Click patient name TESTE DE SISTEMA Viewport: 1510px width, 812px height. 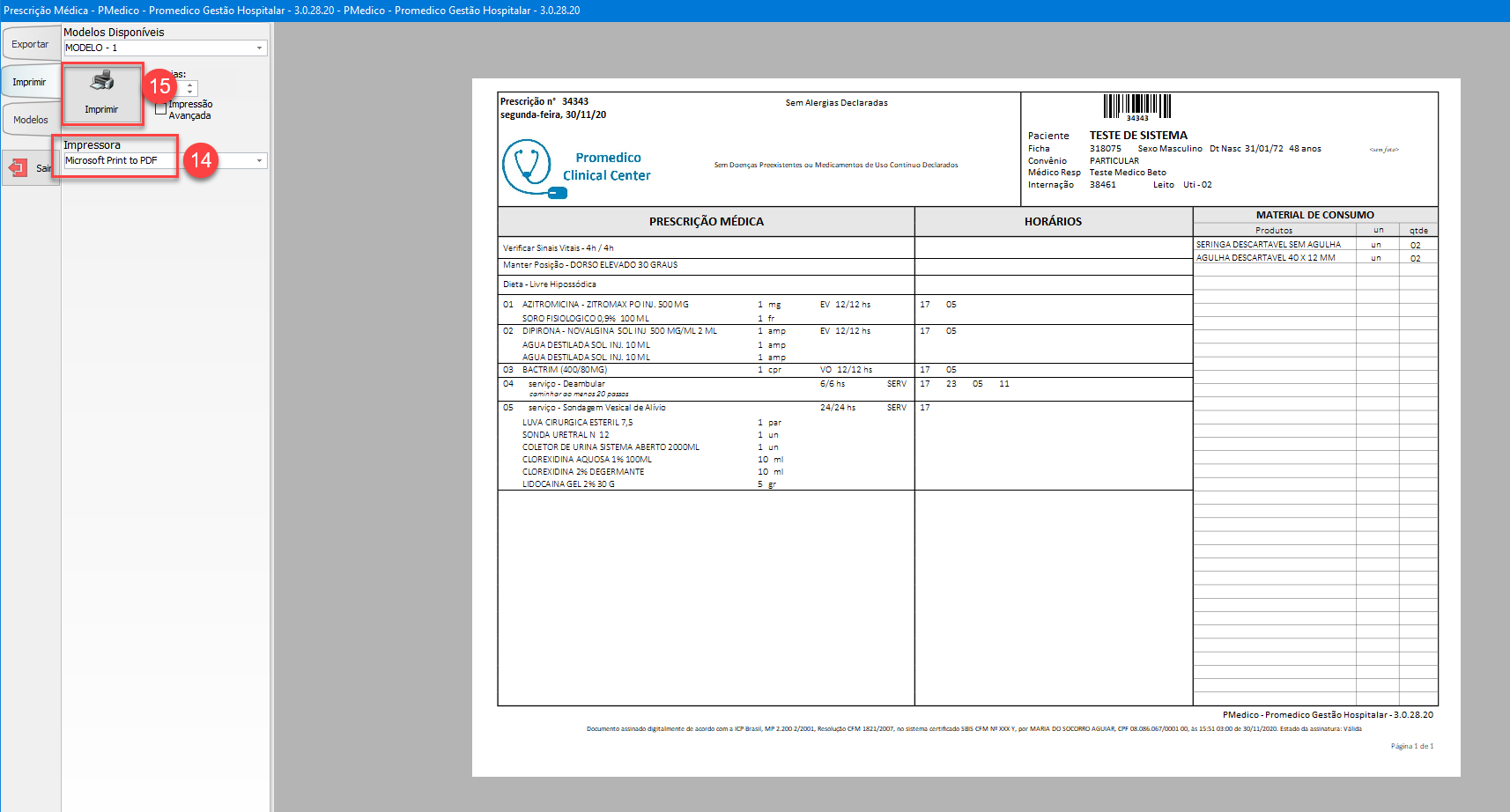(1138, 136)
